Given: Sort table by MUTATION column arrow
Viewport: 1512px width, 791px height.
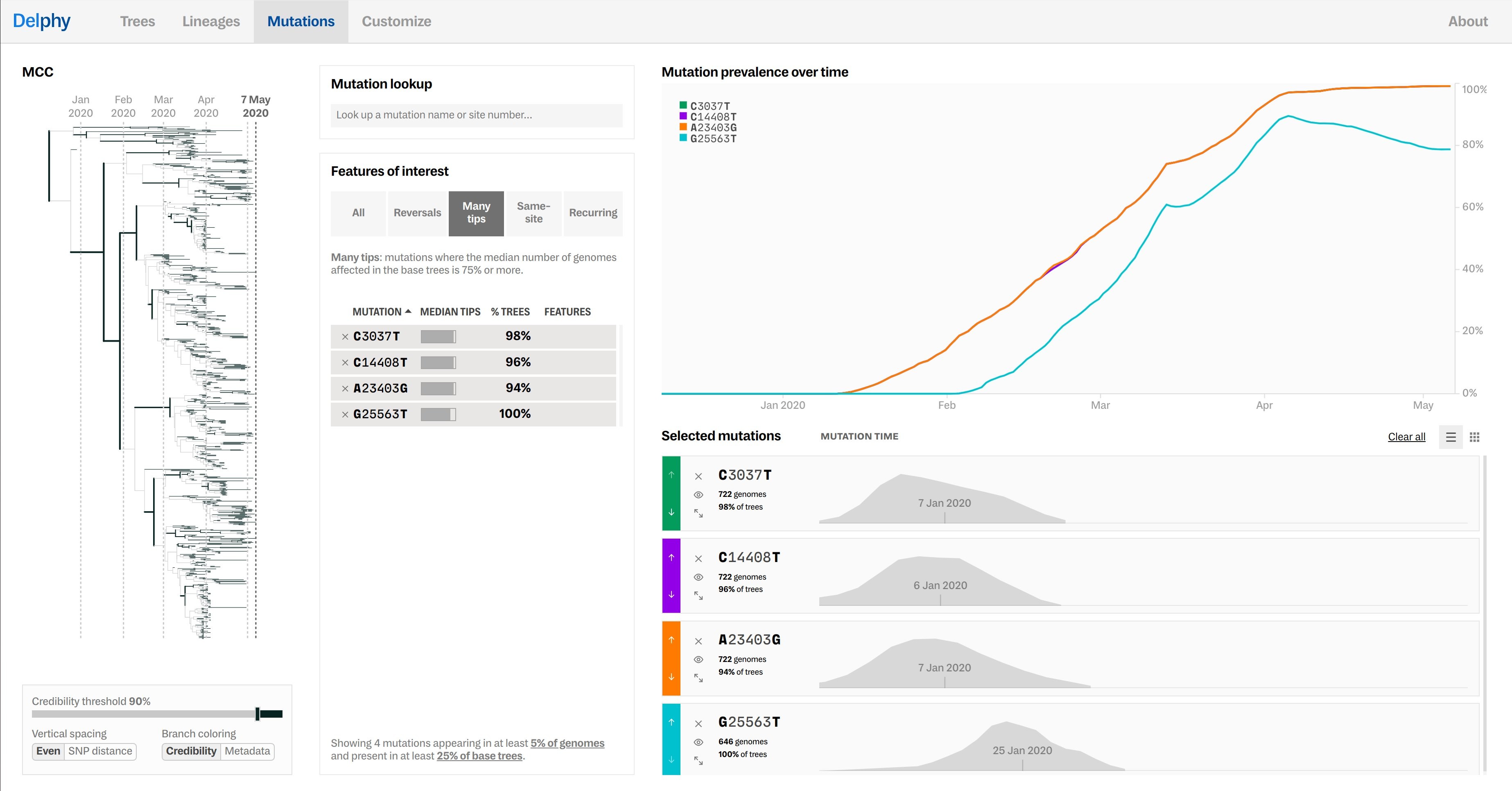Looking at the screenshot, I should (x=409, y=311).
